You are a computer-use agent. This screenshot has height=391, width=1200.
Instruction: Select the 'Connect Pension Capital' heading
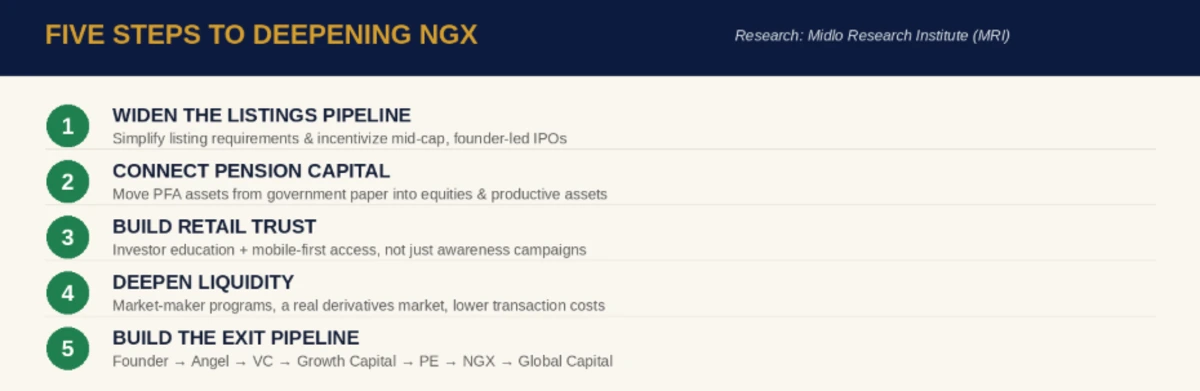251,171
